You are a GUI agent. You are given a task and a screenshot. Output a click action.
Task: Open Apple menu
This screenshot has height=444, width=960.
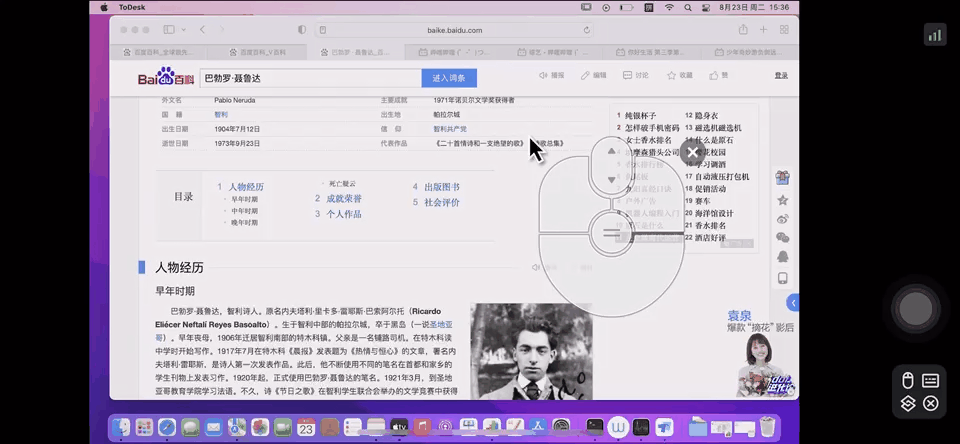[x=103, y=7]
